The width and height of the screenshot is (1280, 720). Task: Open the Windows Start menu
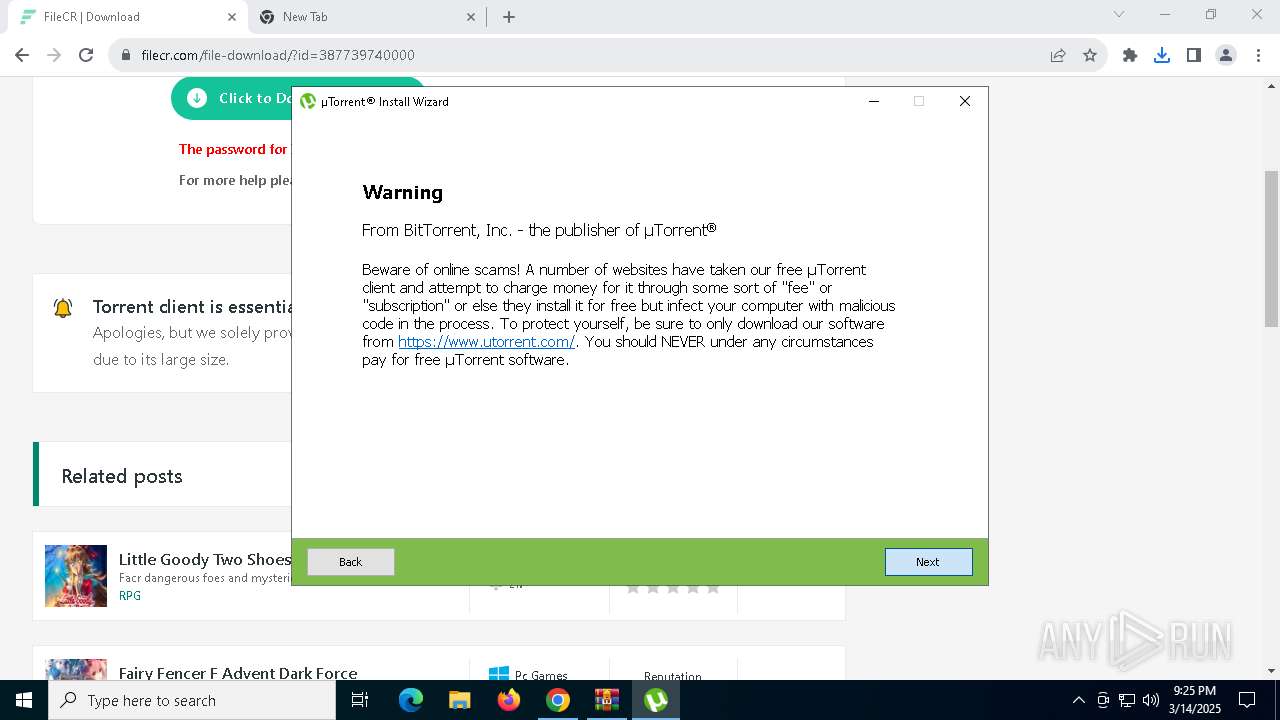tap(24, 700)
